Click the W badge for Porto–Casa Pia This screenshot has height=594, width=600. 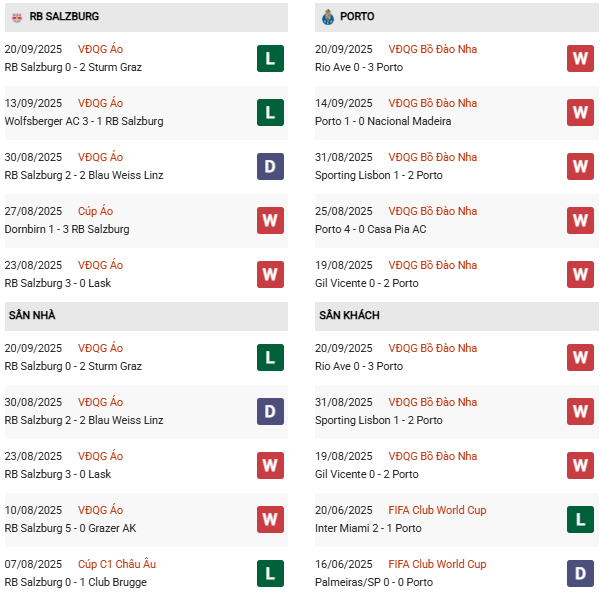[580, 220]
